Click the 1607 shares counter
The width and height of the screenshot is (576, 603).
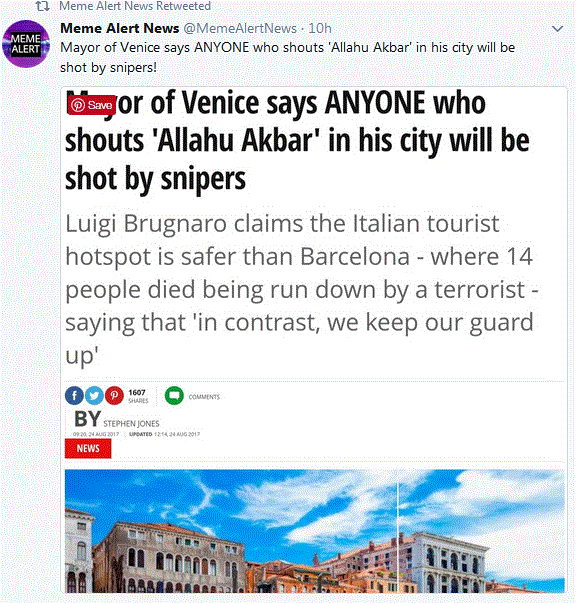point(138,396)
